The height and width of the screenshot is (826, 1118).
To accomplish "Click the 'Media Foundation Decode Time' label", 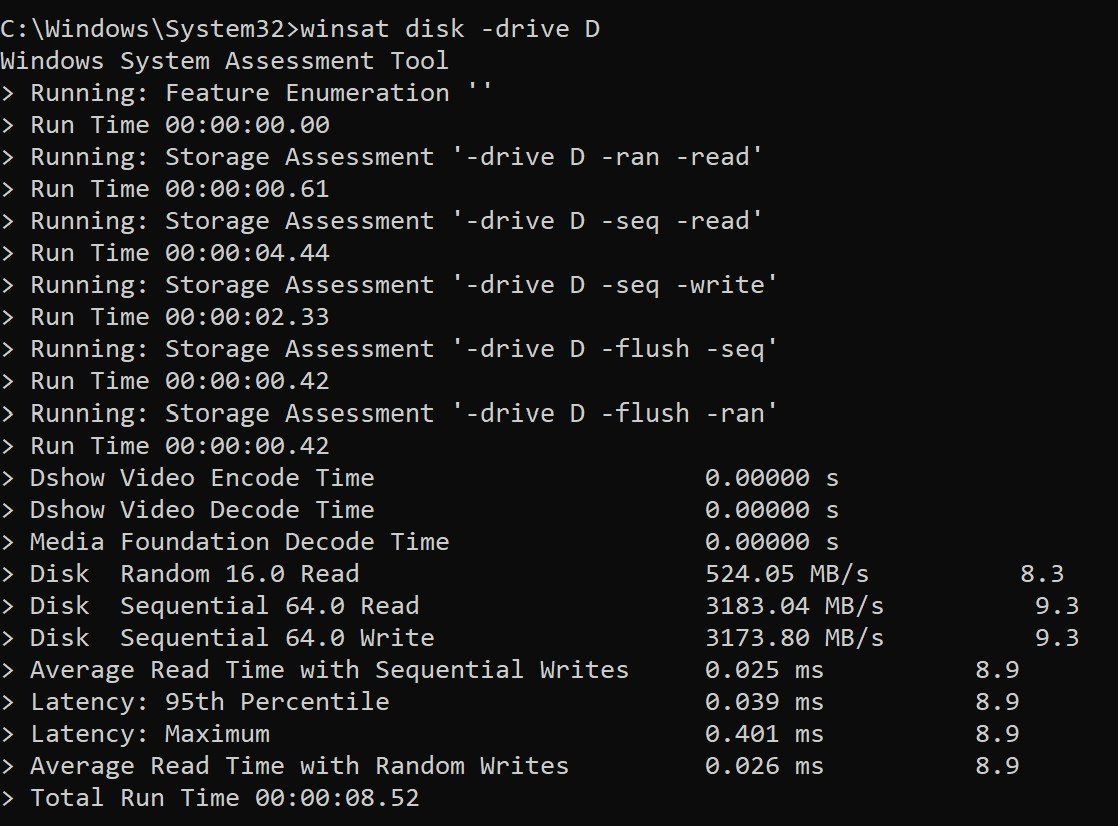I will pyautogui.click(x=240, y=542).
